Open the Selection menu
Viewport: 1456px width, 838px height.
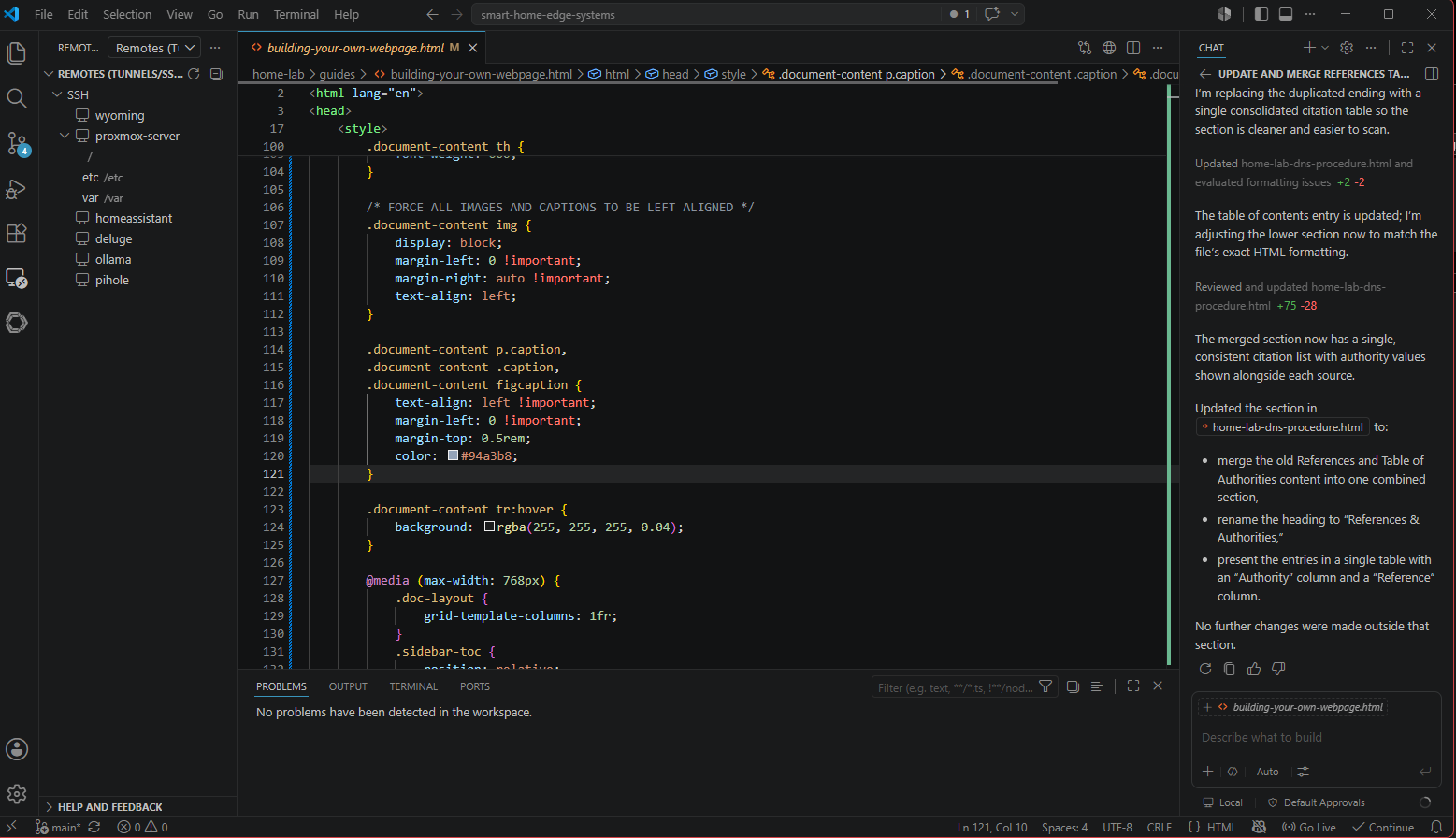[x=127, y=14]
